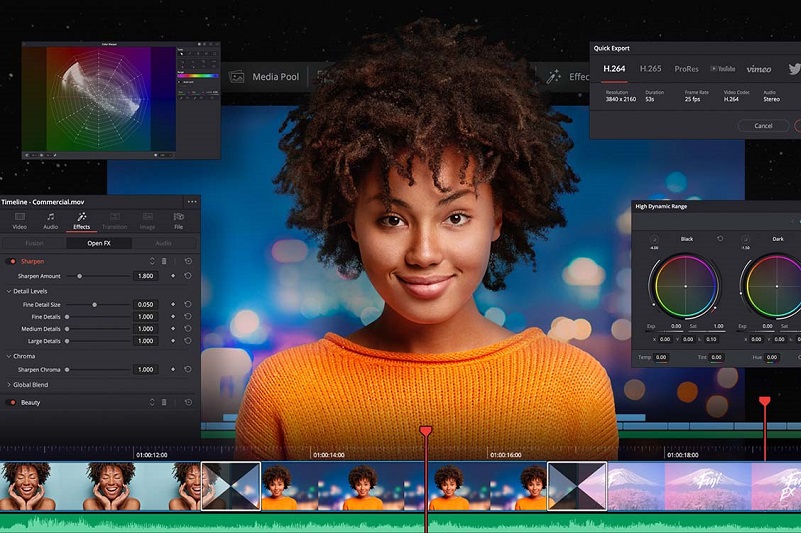Delete the Sharpen effect with the trash icon
This screenshot has height=533, width=801.
(164, 261)
